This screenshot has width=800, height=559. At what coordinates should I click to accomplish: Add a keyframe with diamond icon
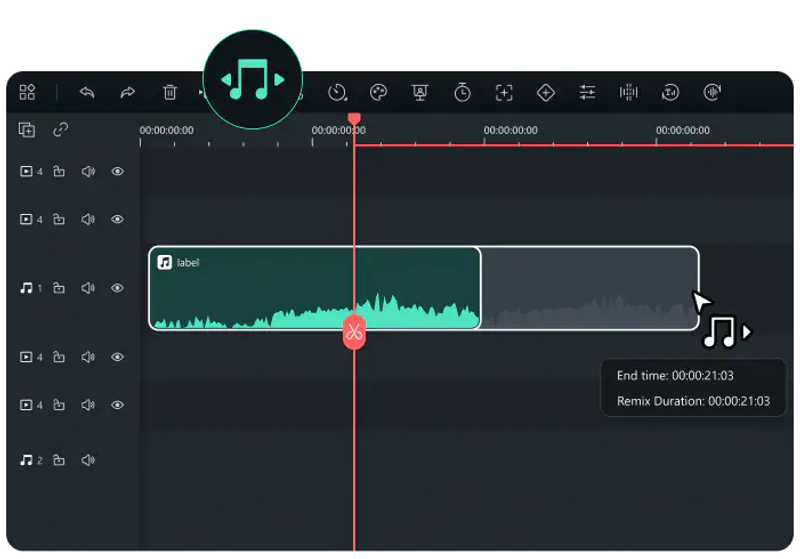coord(545,92)
